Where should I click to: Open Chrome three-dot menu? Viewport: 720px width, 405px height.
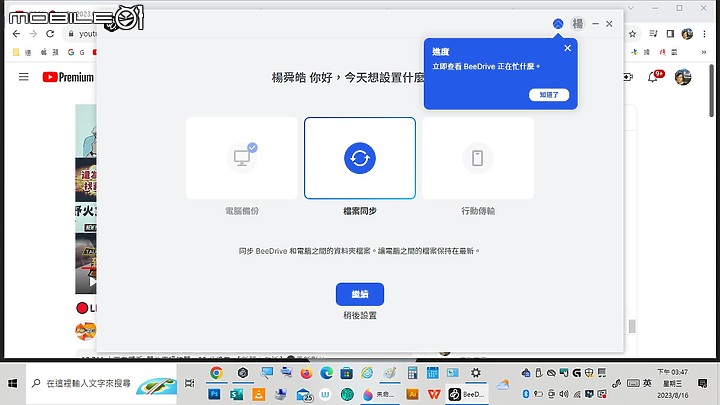click(704, 34)
